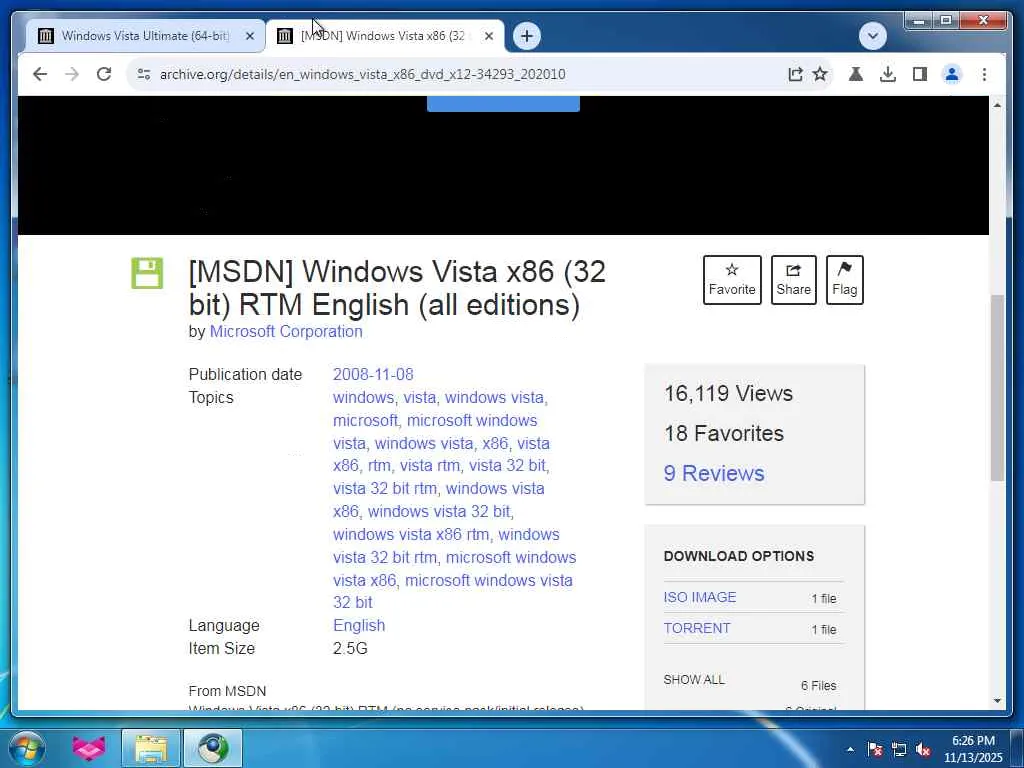1024x768 pixels.
Task: Download the TORRENT file
Action: click(x=697, y=628)
